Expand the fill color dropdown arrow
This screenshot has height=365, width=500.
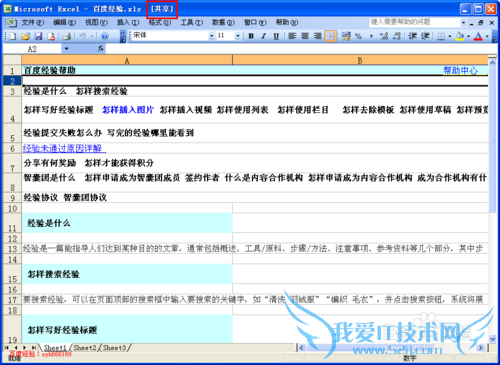[x=468, y=36]
